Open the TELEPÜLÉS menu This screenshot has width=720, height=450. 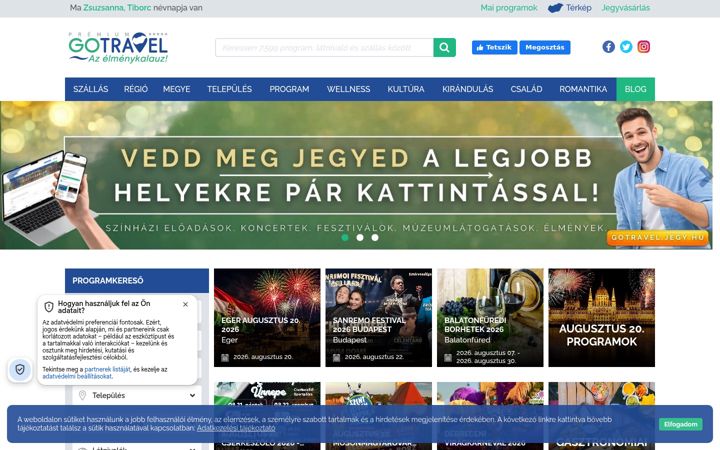click(230, 89)
